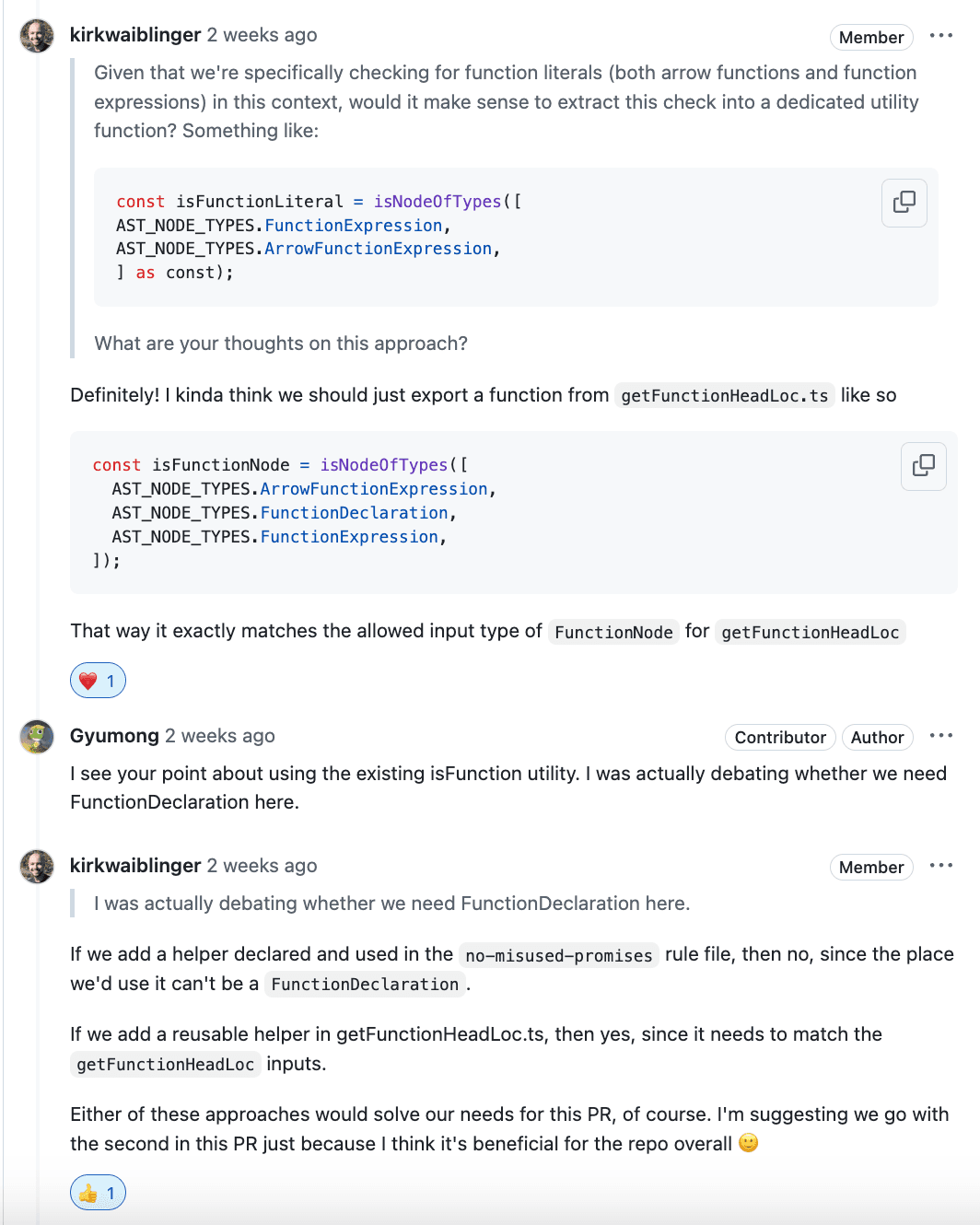Copy the isFunctionLiteral code snippet
The height and width of the screenshot is (1225, 980).
[x=904, y=203]
